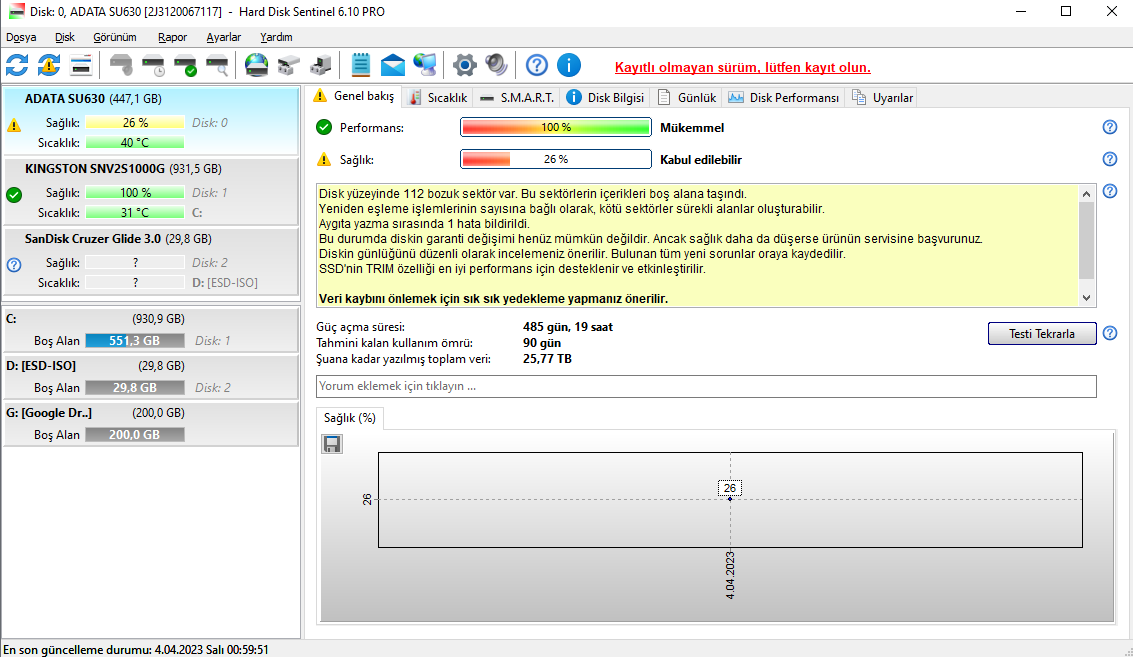Click the question mark help toolbar icon
1133x657 pixels.
537,65
